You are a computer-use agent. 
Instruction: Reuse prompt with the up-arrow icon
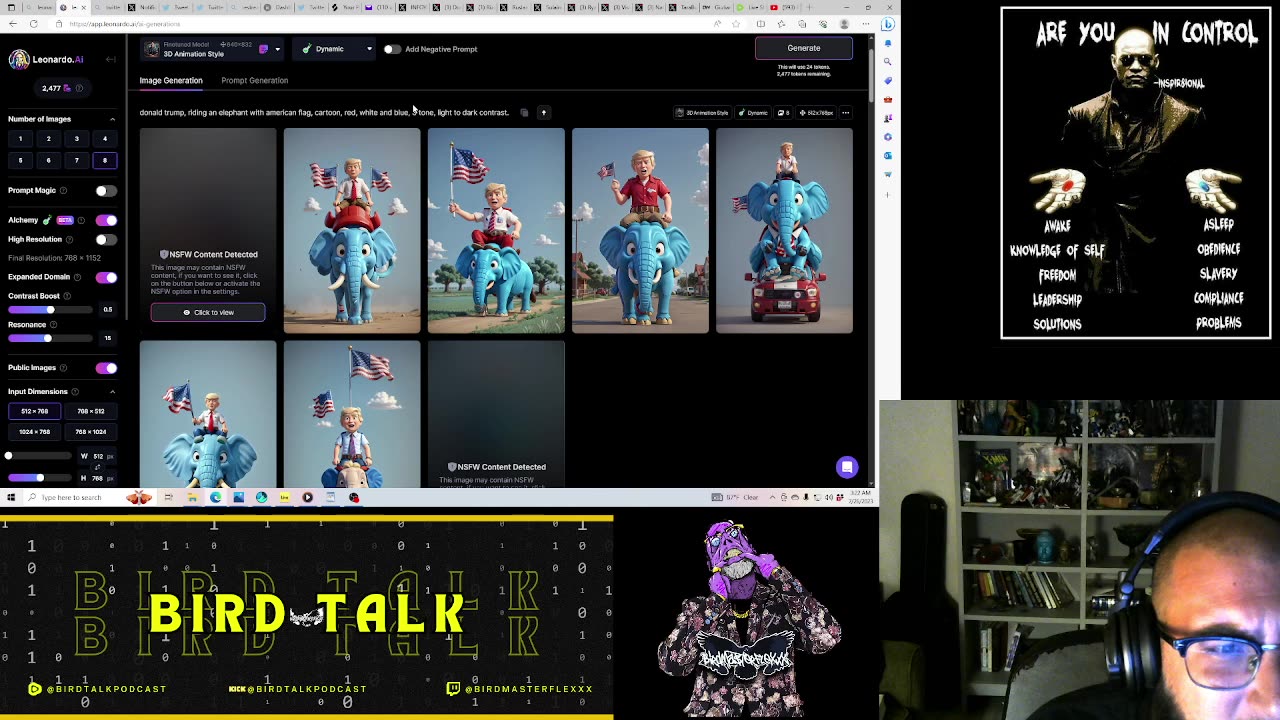543,113
